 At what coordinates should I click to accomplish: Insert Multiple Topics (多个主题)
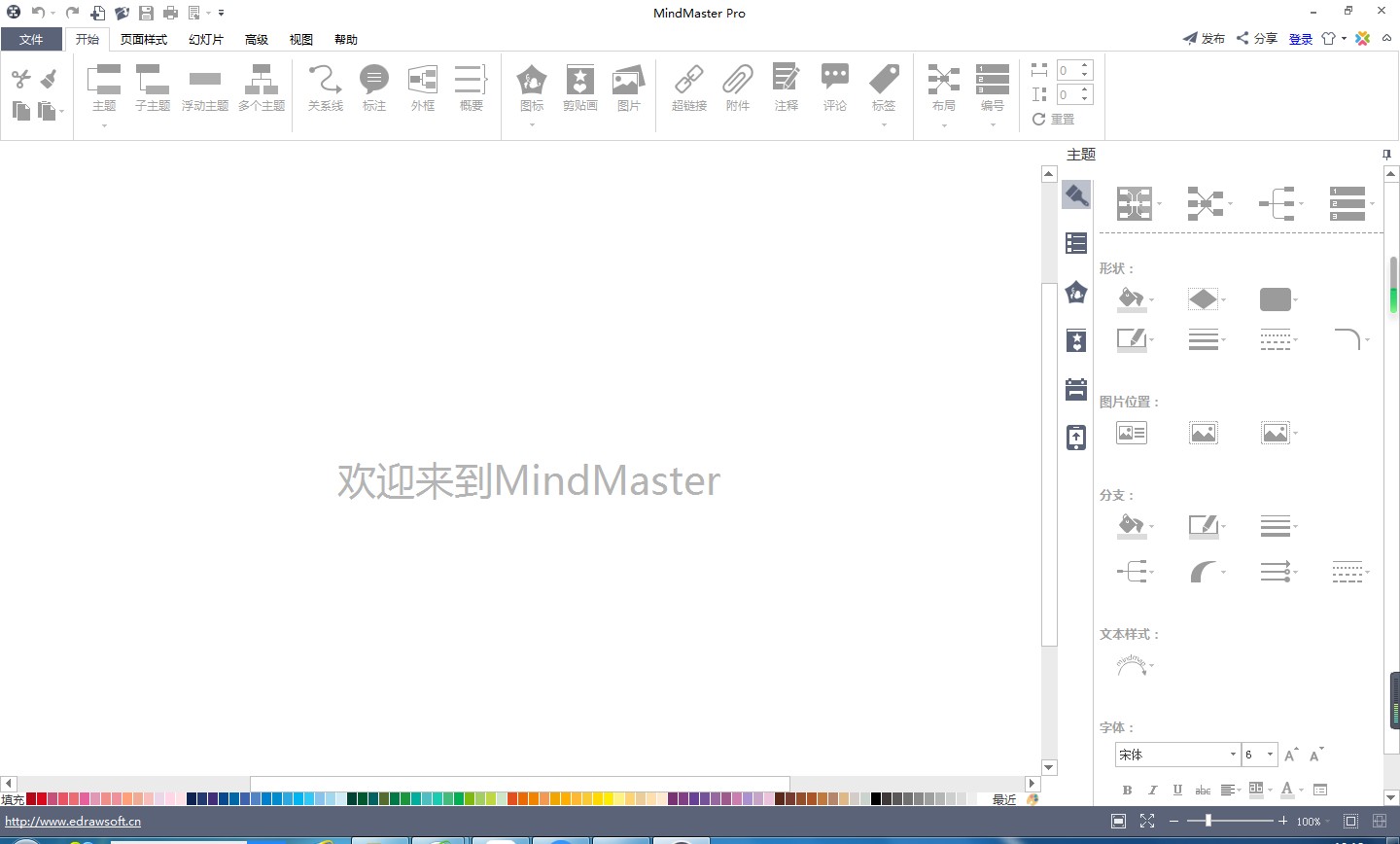[262, 88]
